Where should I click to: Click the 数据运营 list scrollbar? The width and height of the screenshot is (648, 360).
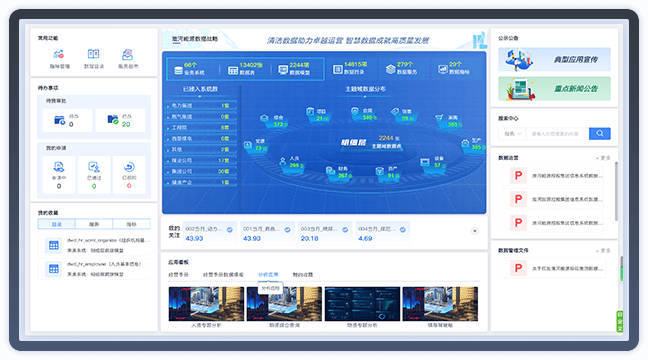tap(616, 191)
